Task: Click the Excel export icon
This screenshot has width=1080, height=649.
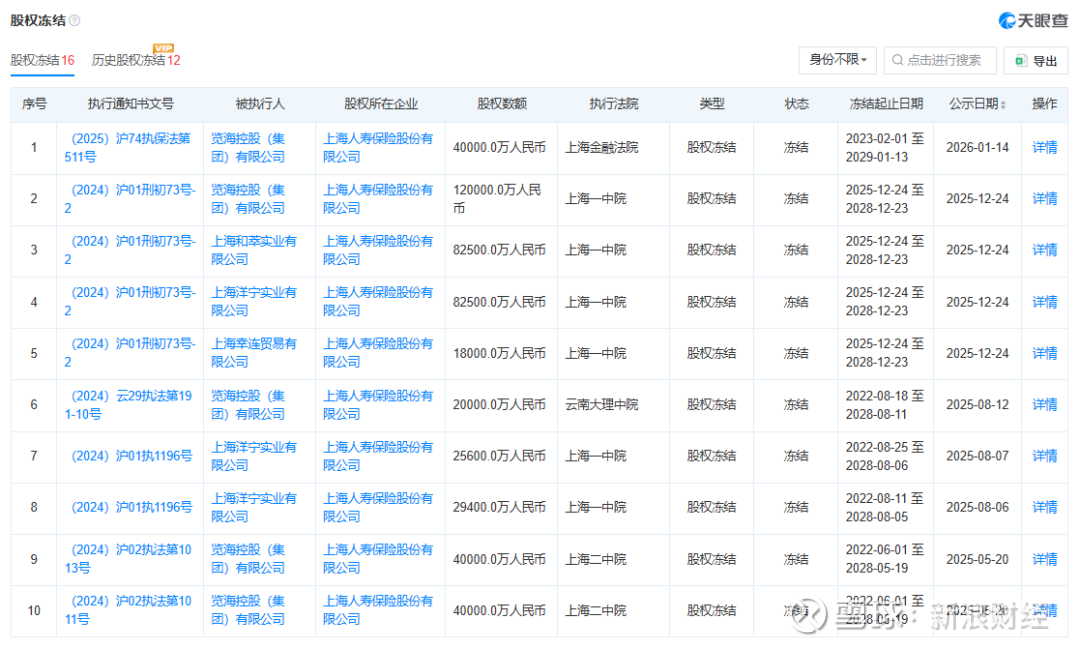Action: 1021,61
